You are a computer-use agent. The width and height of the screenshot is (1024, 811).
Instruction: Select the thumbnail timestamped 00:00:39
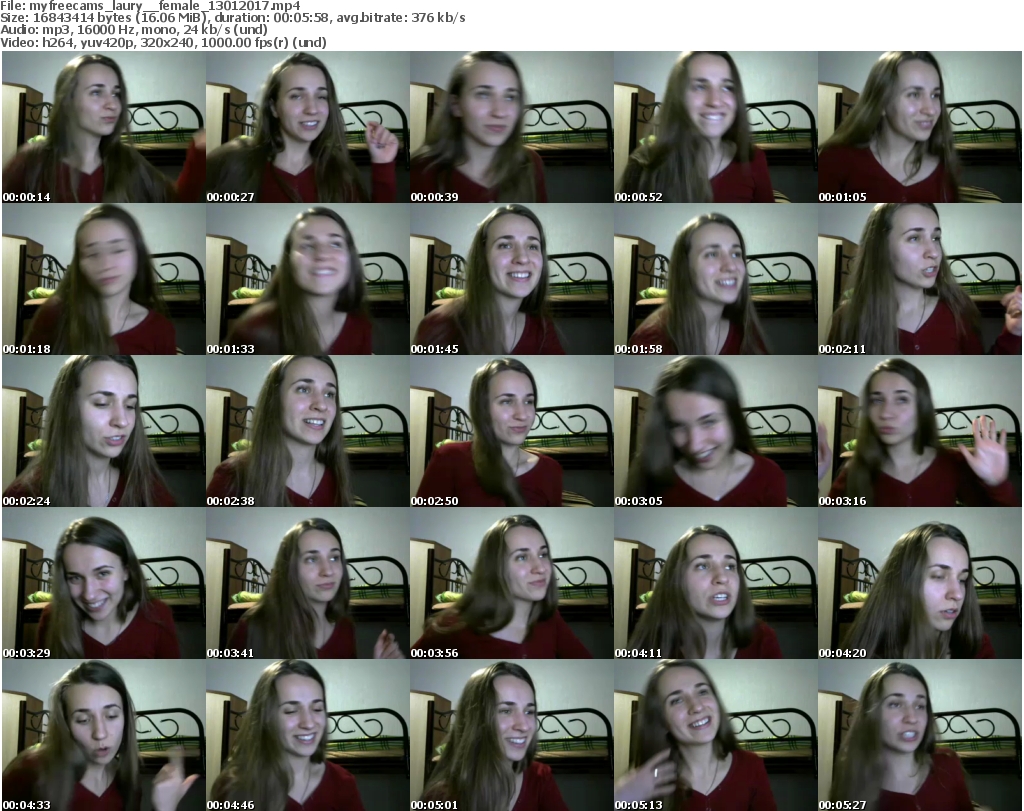click(511, 127)
